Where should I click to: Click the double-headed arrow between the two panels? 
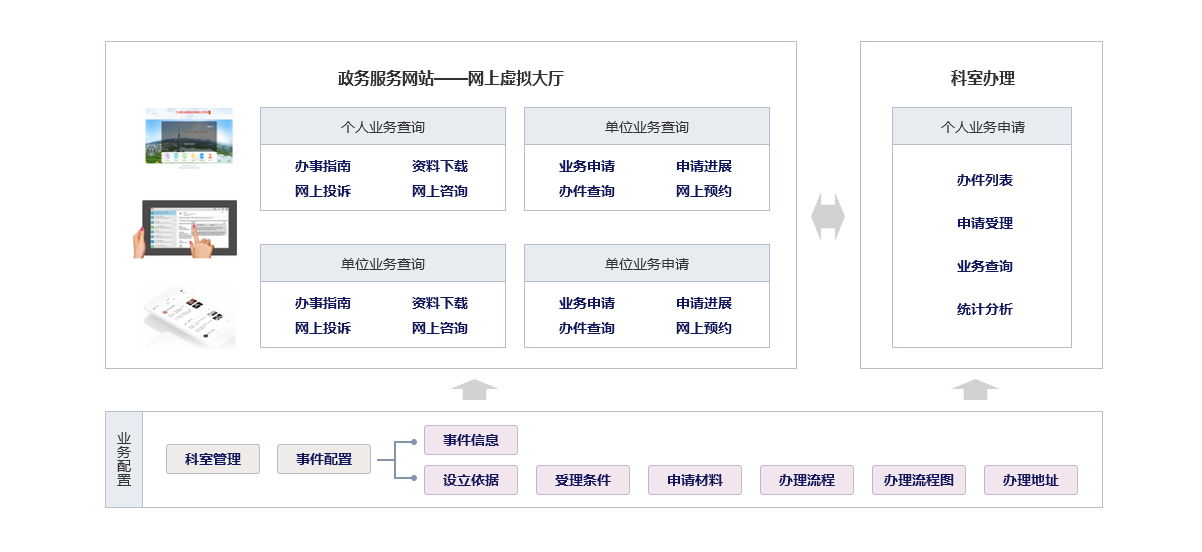point(827,216)
